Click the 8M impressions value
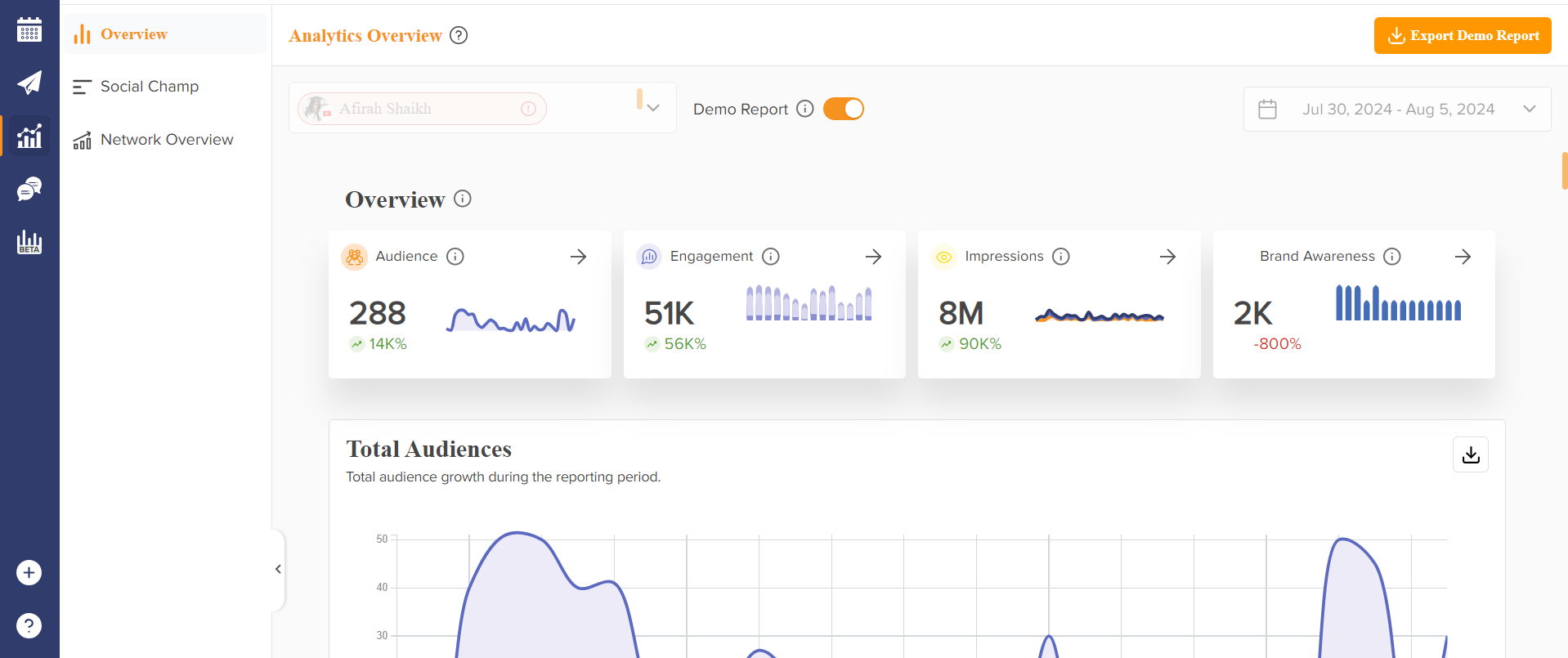This screenshot has width=1568, height=658. click(x=961, y=313)
